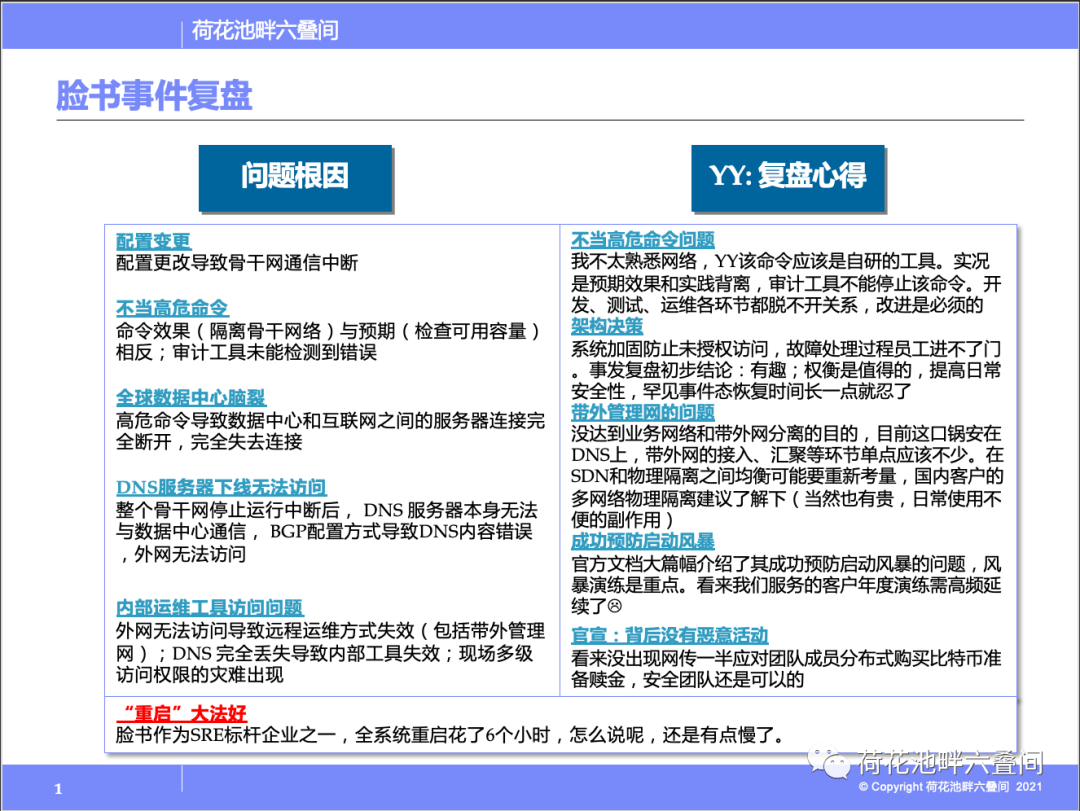Click the sad face emoji after 续了
This screenshot has width=1080, height=811.
point(615,606)
